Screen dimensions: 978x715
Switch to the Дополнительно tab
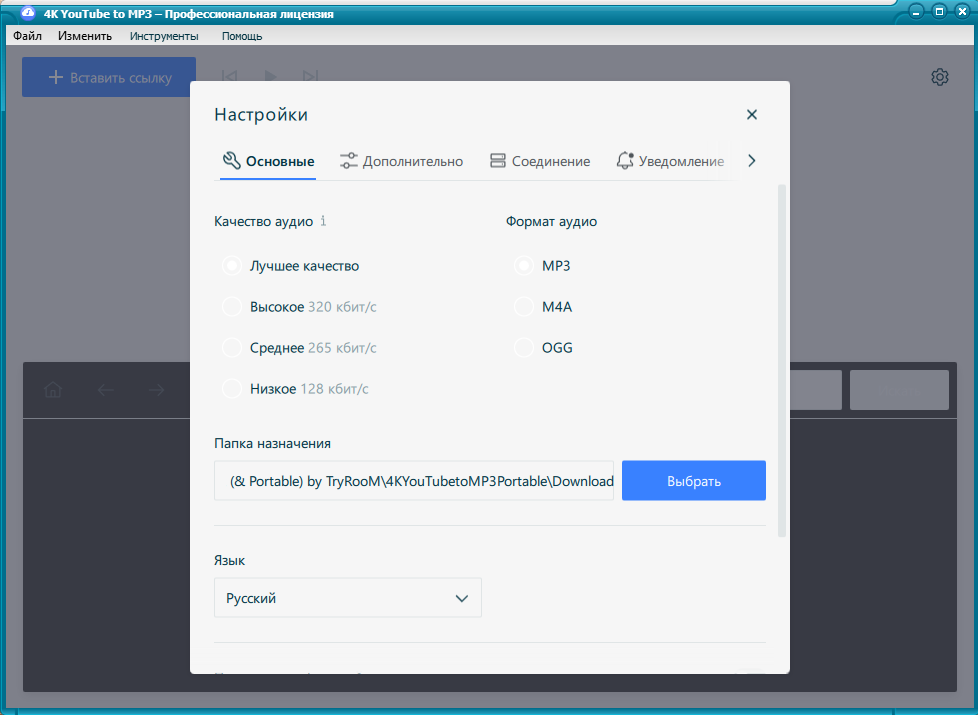[x=402, y=161]
